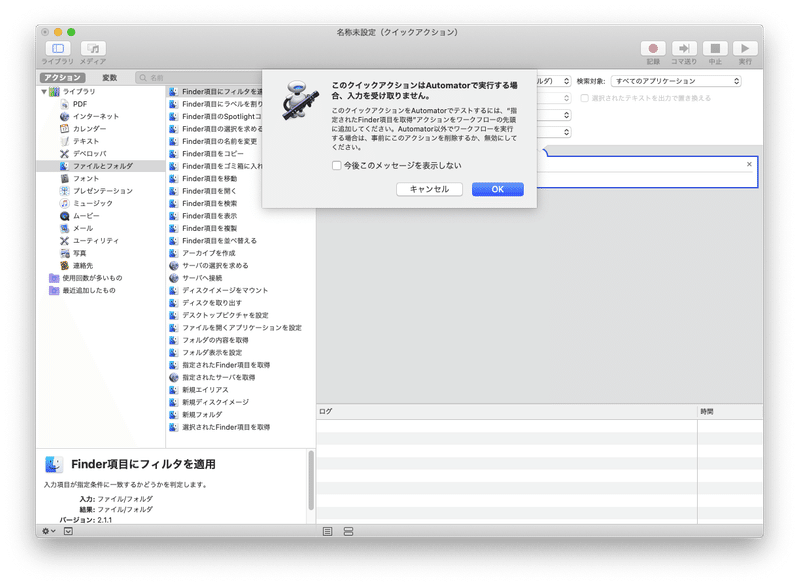
Task: Start recording with the 記録 button
Action: [653, 48]
